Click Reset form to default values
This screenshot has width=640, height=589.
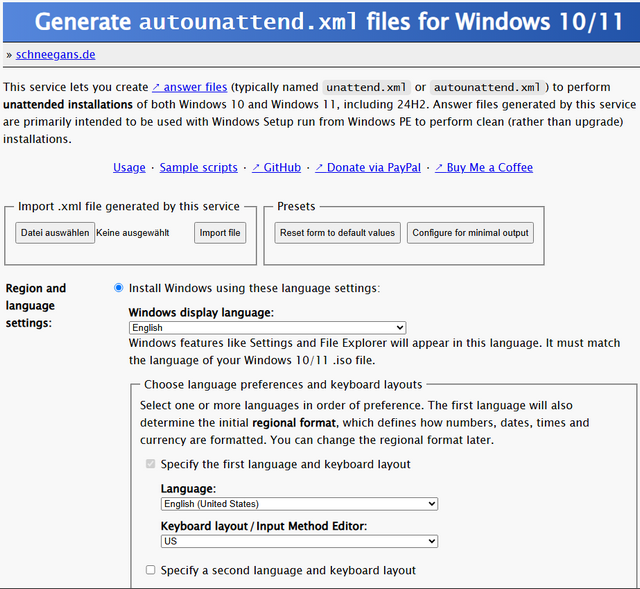point(338,233)
